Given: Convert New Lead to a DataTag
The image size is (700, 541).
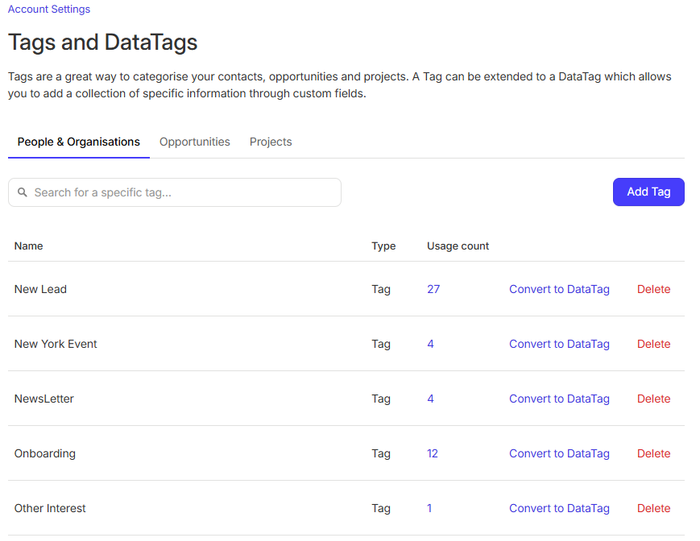Looking at the screenshot, I should [559, 289].
